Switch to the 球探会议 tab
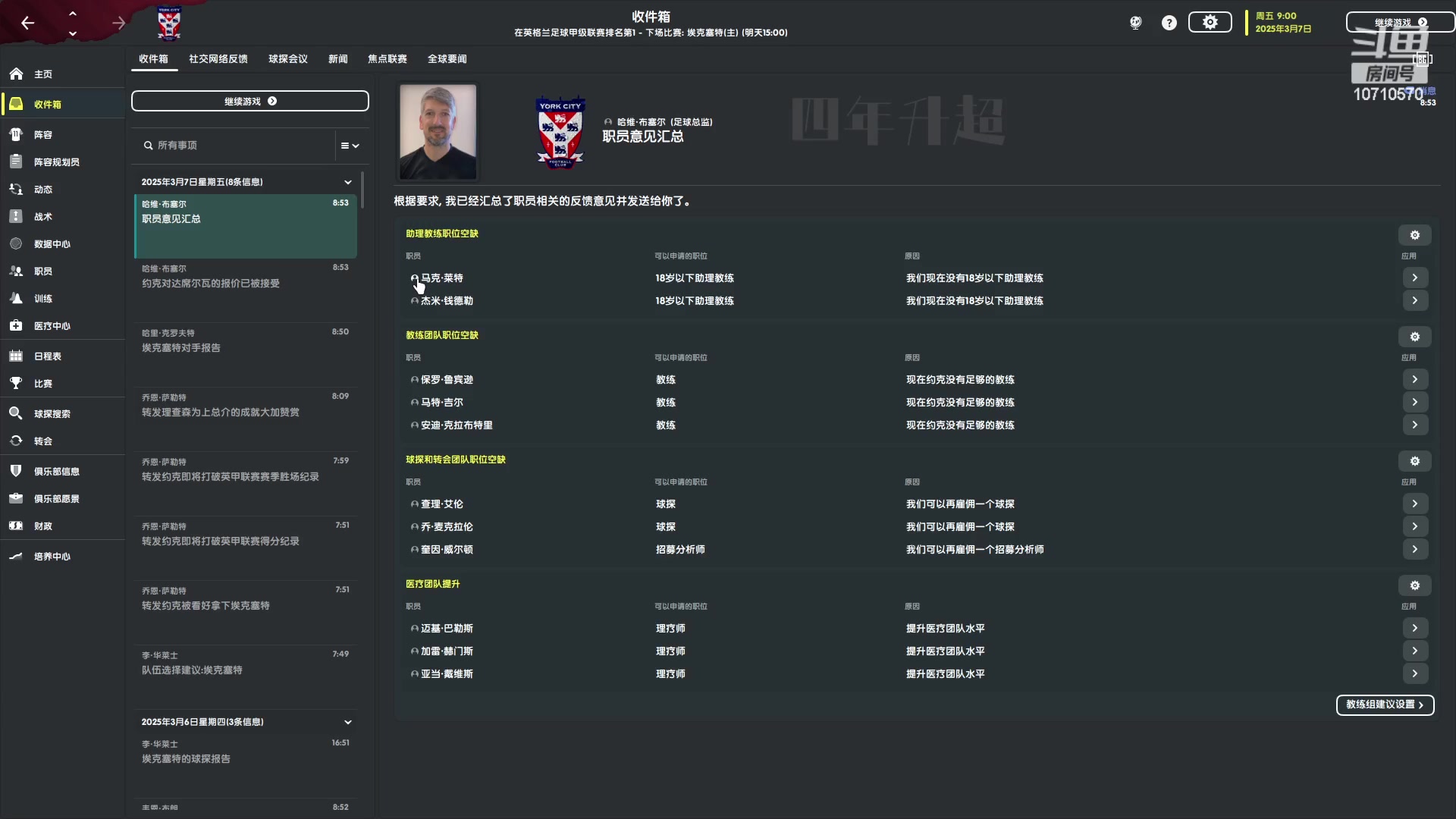 point(287,59)
